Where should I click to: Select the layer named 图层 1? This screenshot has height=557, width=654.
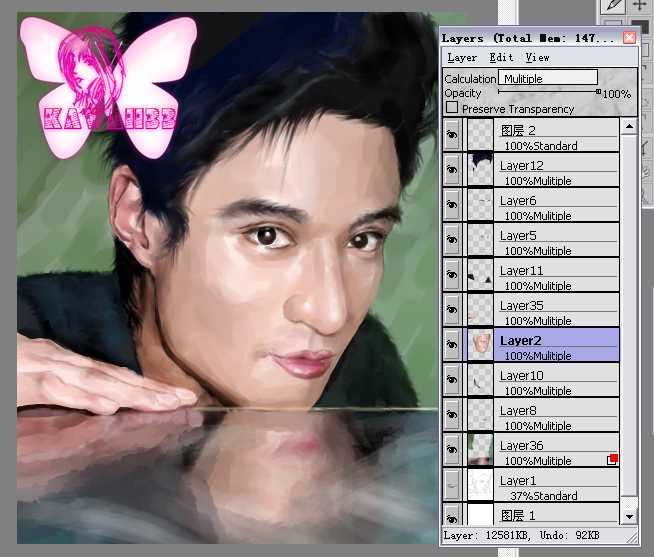pos(518,516)
